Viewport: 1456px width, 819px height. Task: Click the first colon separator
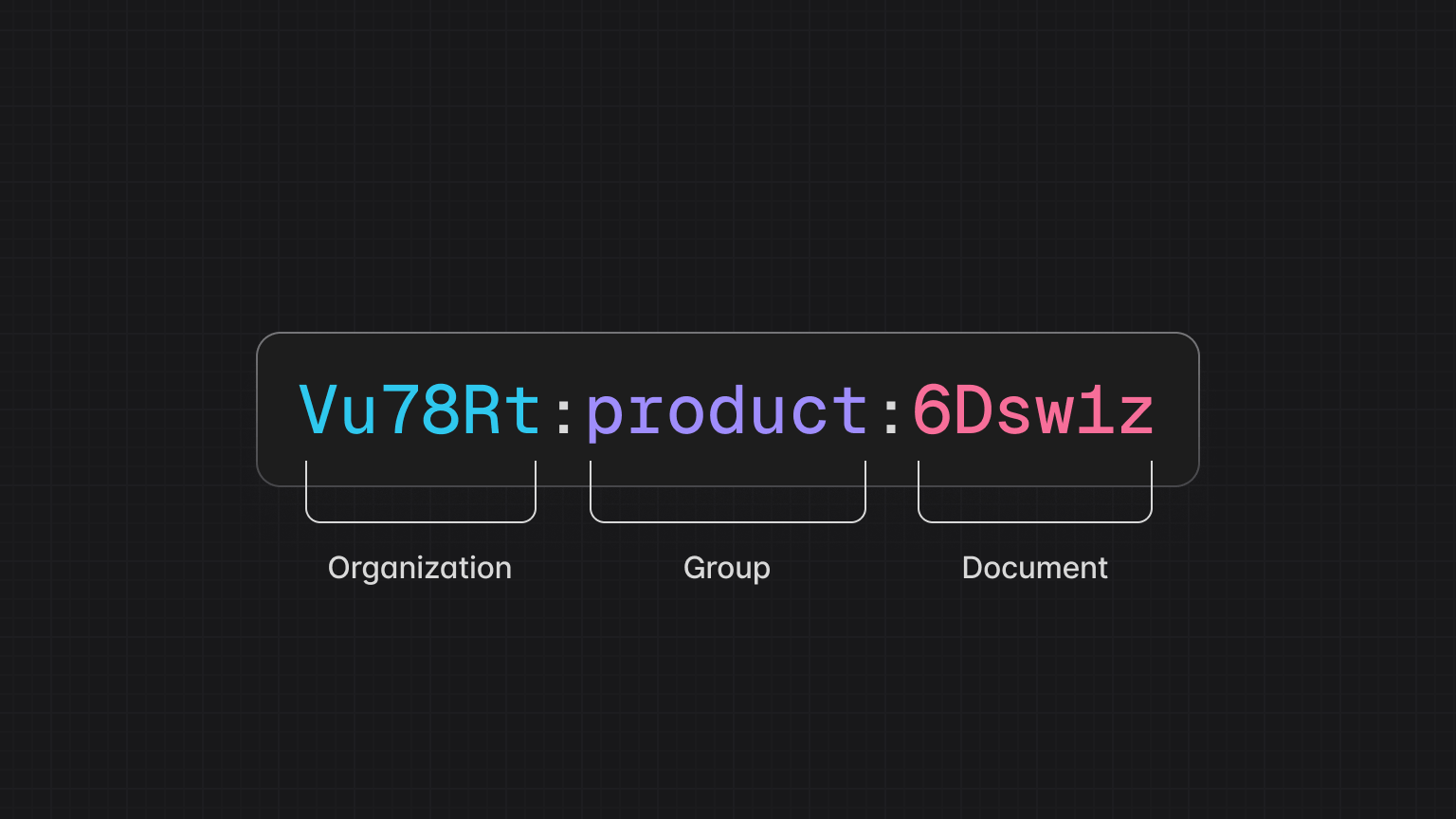click(x=563, y=417)
